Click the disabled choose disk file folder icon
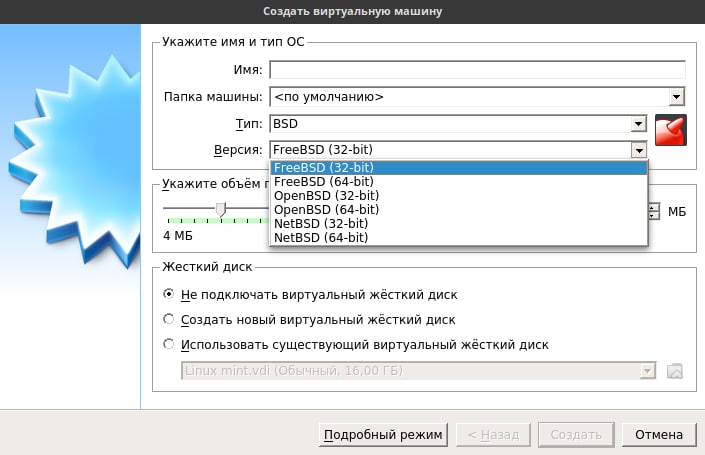Viewport: 705px width, 455px height. coord(674,371)
